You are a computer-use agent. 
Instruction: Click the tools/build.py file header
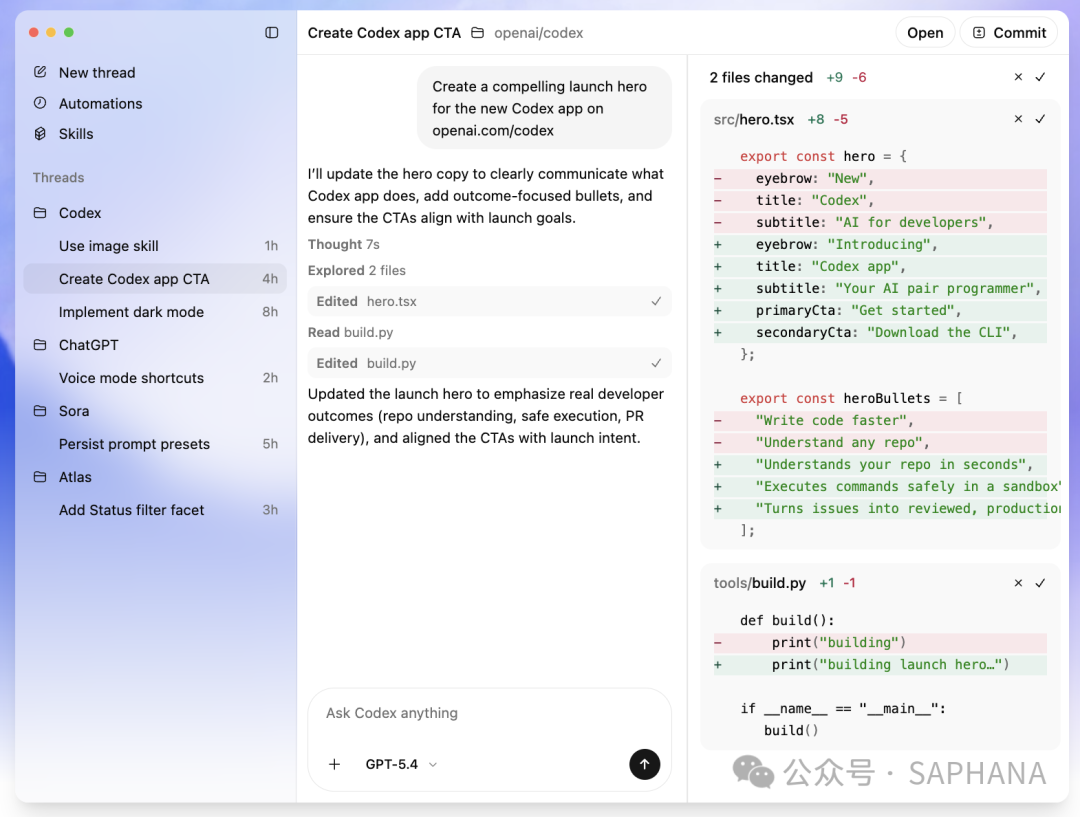coord(760,583)
